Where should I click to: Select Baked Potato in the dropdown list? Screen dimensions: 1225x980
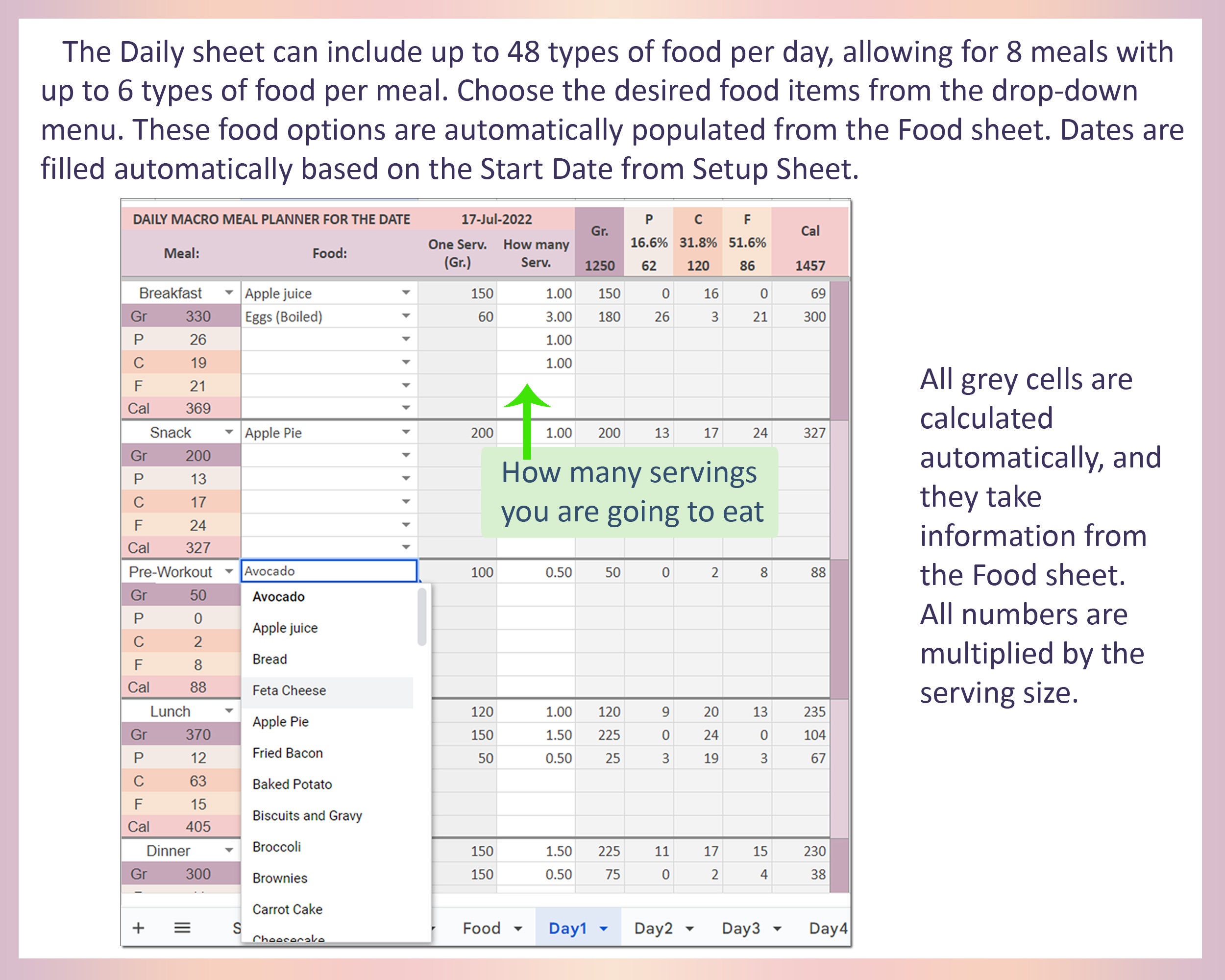pos(327,784)
